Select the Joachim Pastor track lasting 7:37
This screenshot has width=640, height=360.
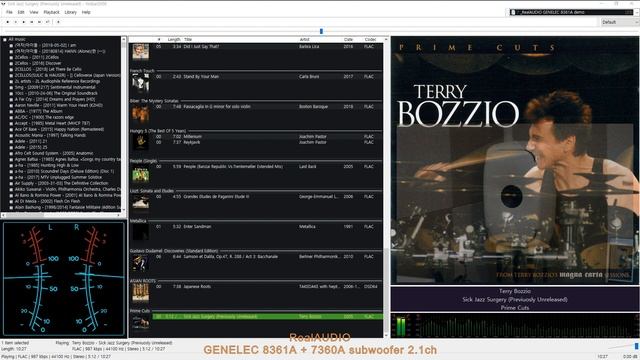tap(267, 142)
